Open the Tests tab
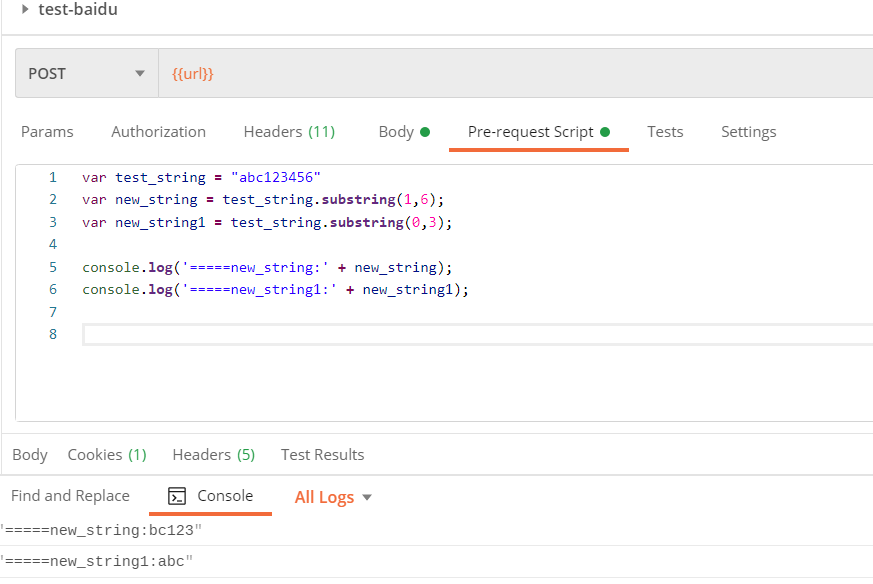 665,132
